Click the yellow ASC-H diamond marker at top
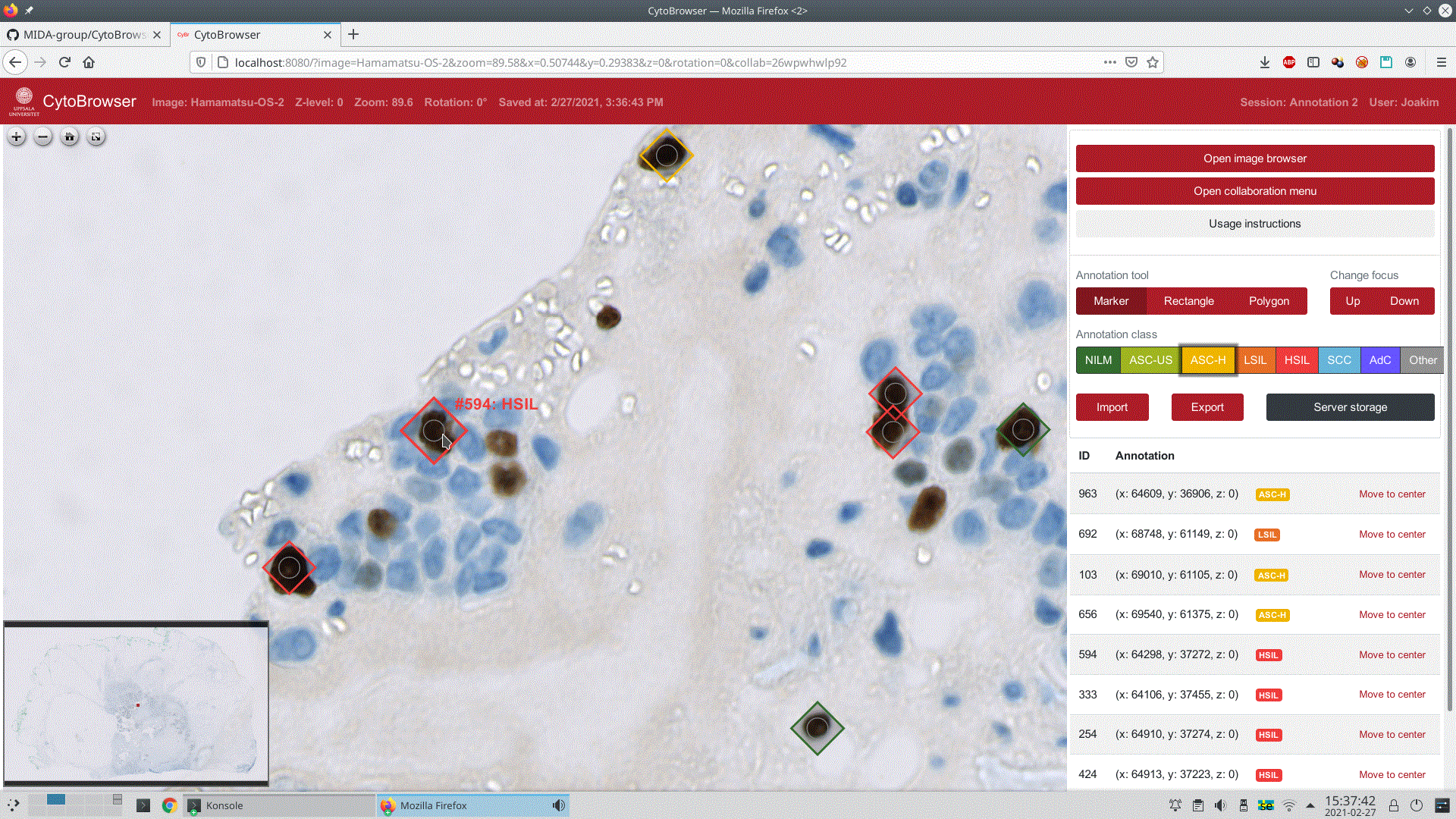Image resolution: width=1456 pixels, height=819 pixels. tap(667, 155)
